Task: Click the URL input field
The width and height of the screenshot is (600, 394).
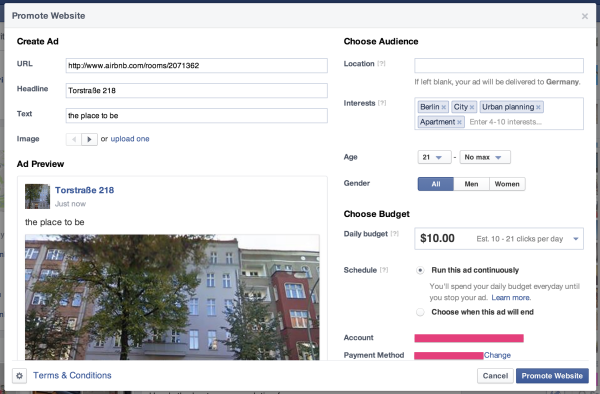Action: pos(197,65)
